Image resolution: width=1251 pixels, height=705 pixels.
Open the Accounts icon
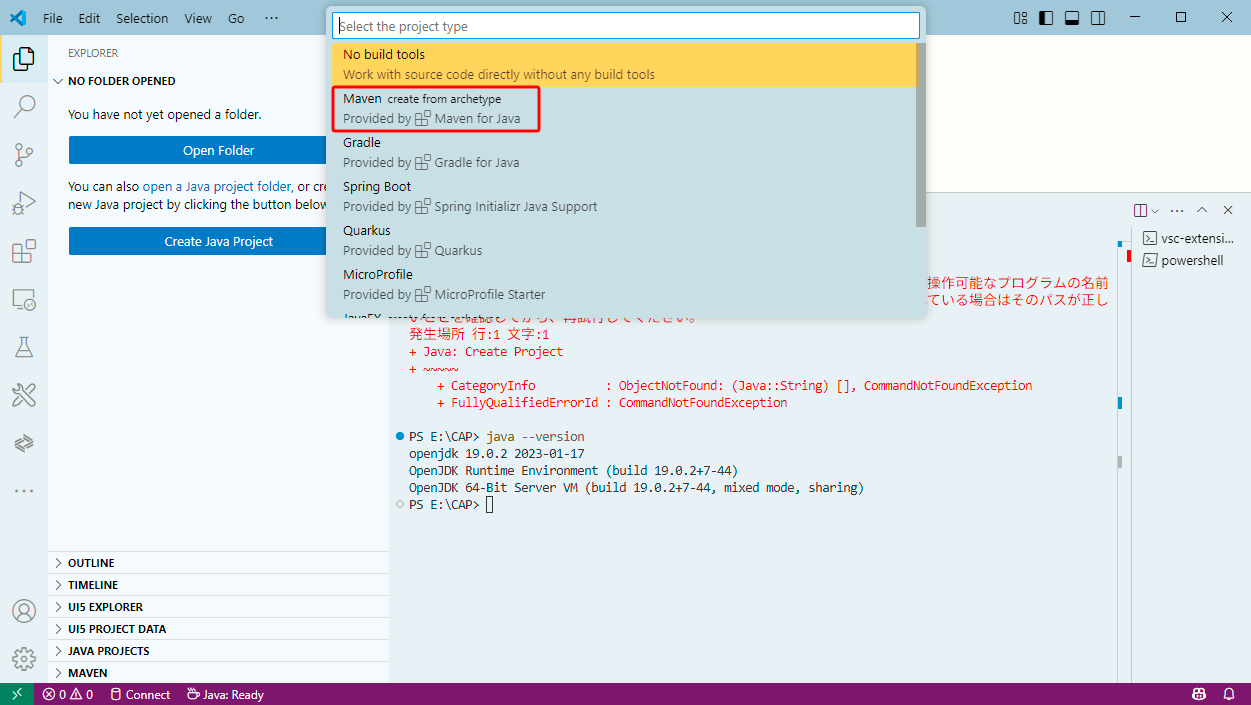pos(24,610)
